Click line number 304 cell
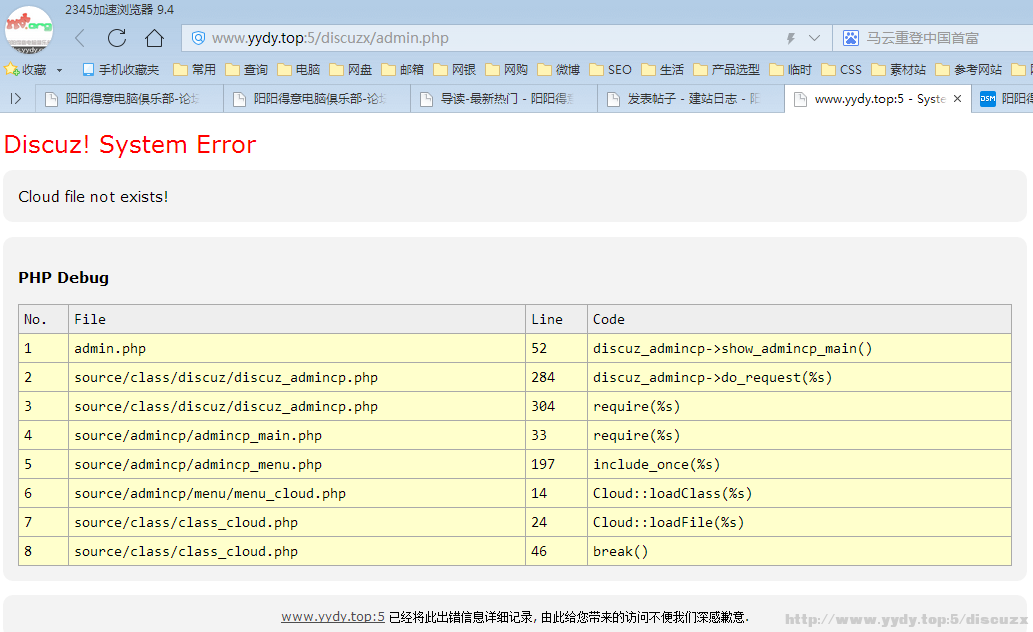 coord(556,406)
